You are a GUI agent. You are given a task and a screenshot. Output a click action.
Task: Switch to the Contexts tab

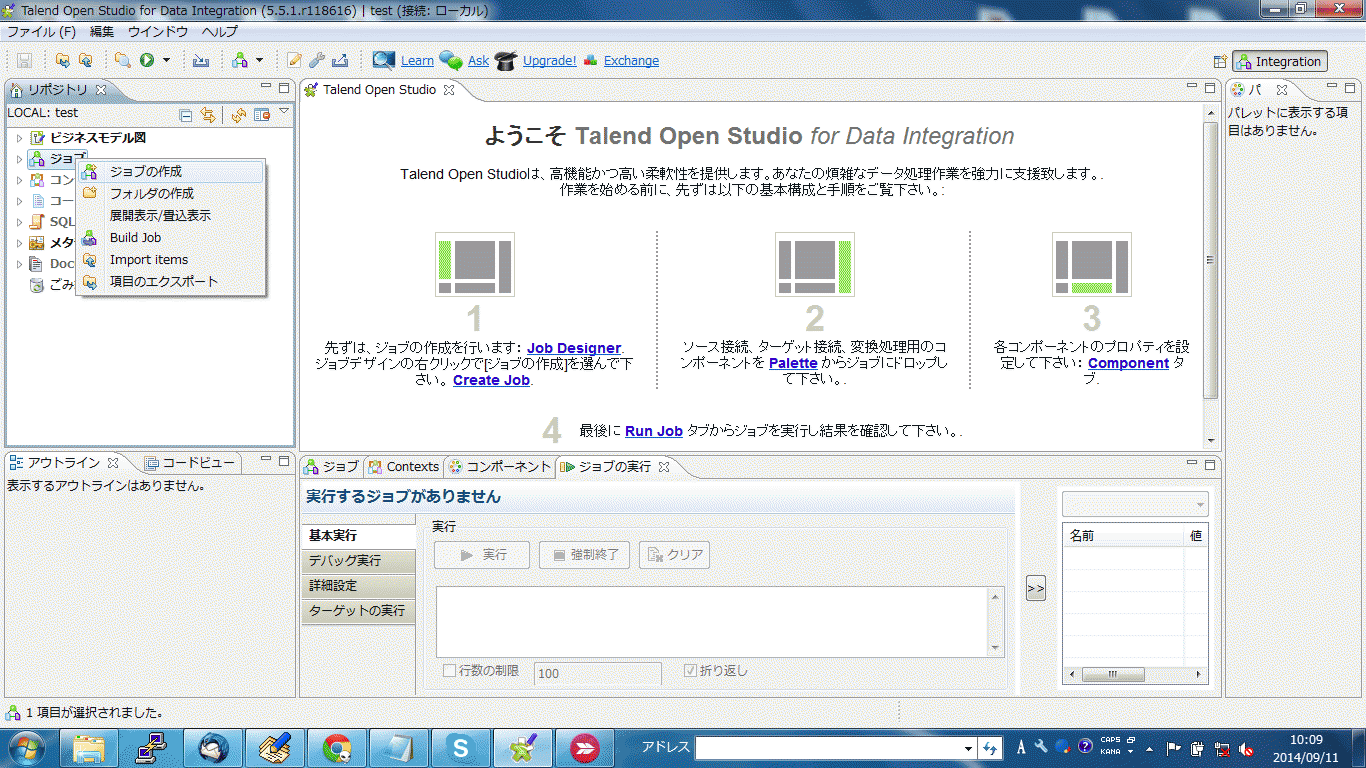(x=402, y=467)
